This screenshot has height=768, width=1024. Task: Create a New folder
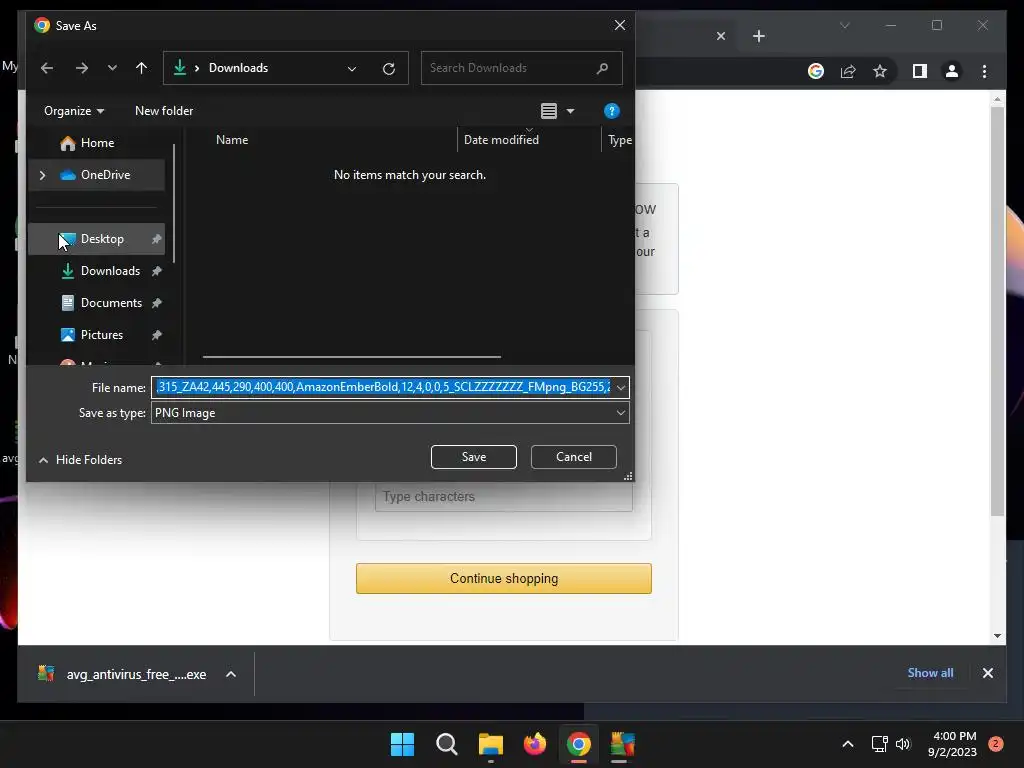pos(164,111)
